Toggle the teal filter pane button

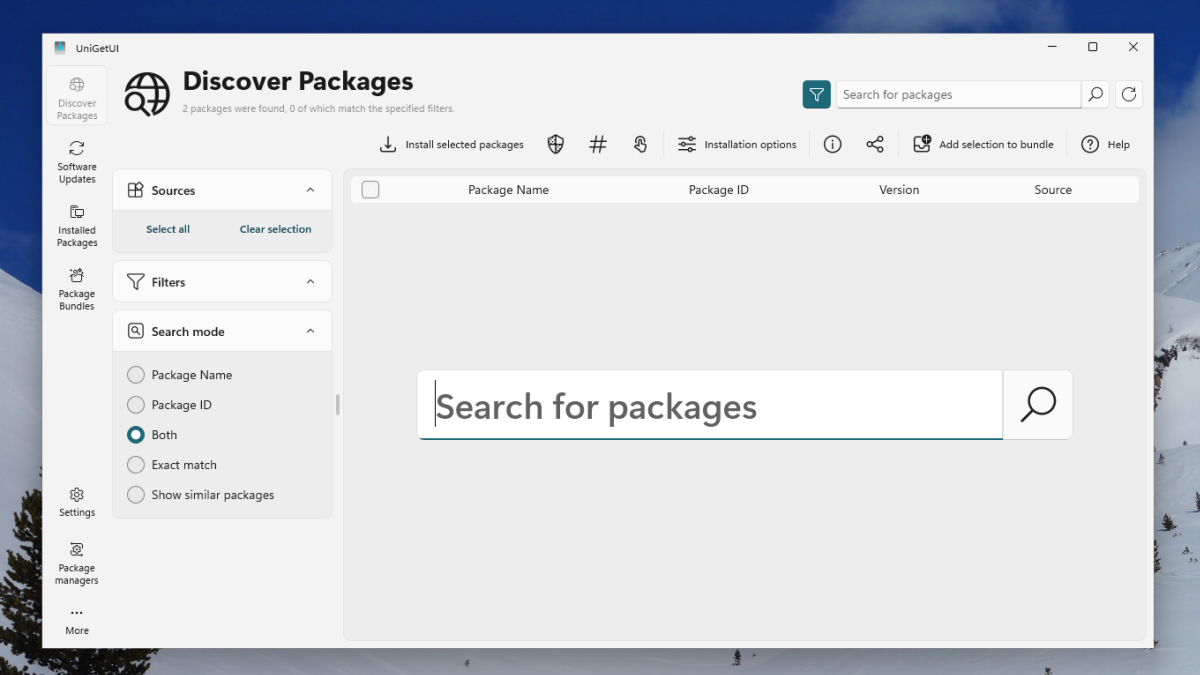[817, 95]
